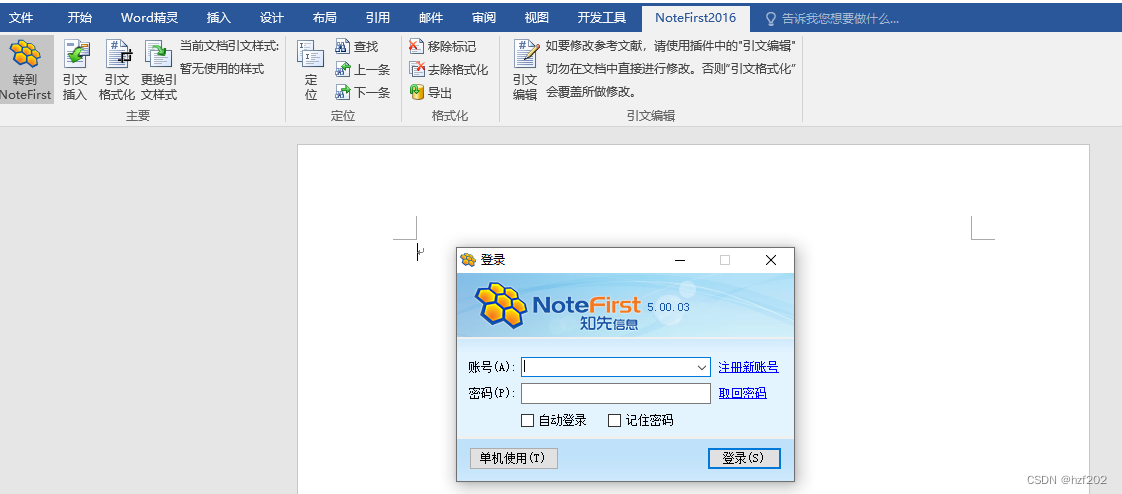Click the 更换引文样式 icon
Screen dimensions: 1122x494
point(158,54)
